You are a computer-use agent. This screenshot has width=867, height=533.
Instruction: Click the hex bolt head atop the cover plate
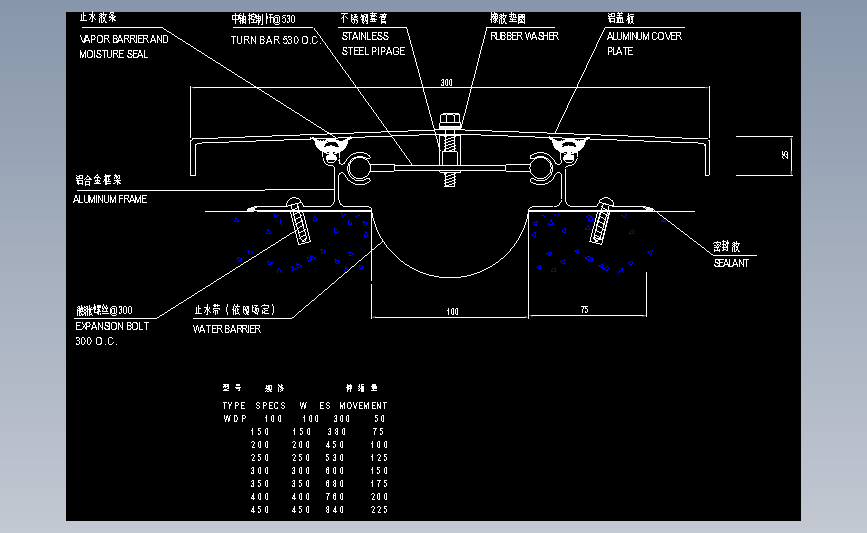(450, 120)
